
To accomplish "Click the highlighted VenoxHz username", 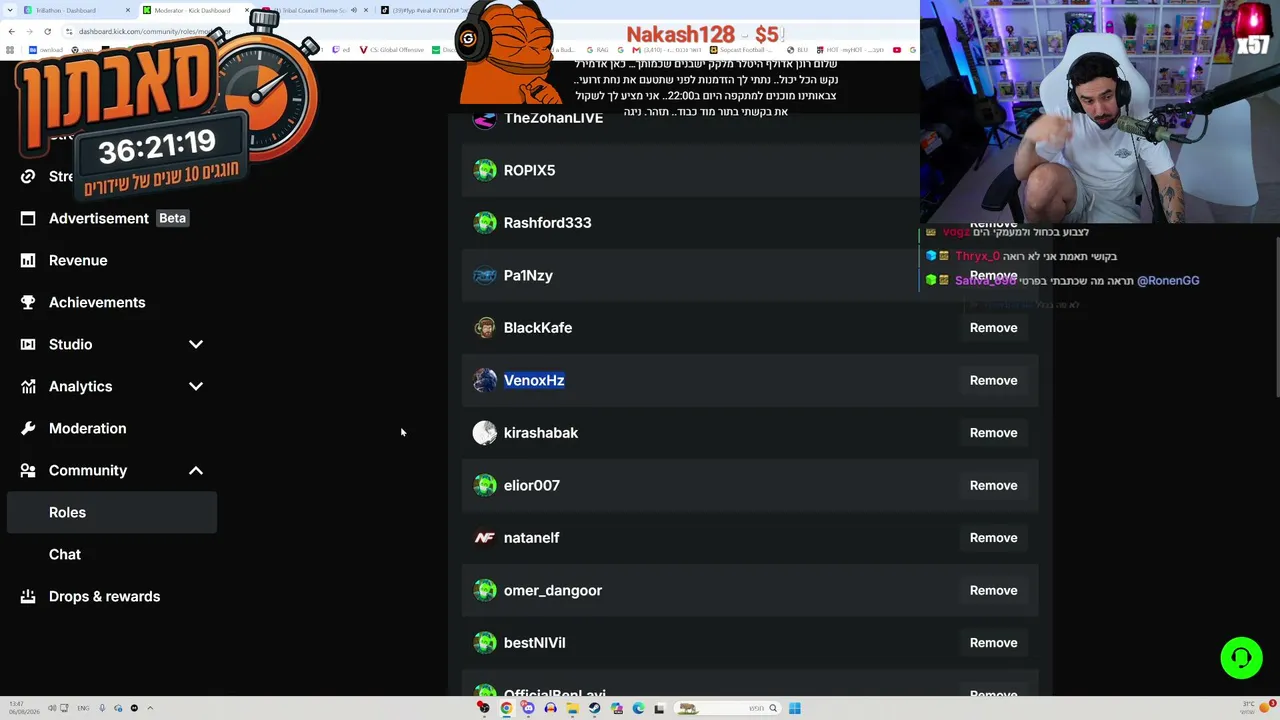I will (534, 380).
